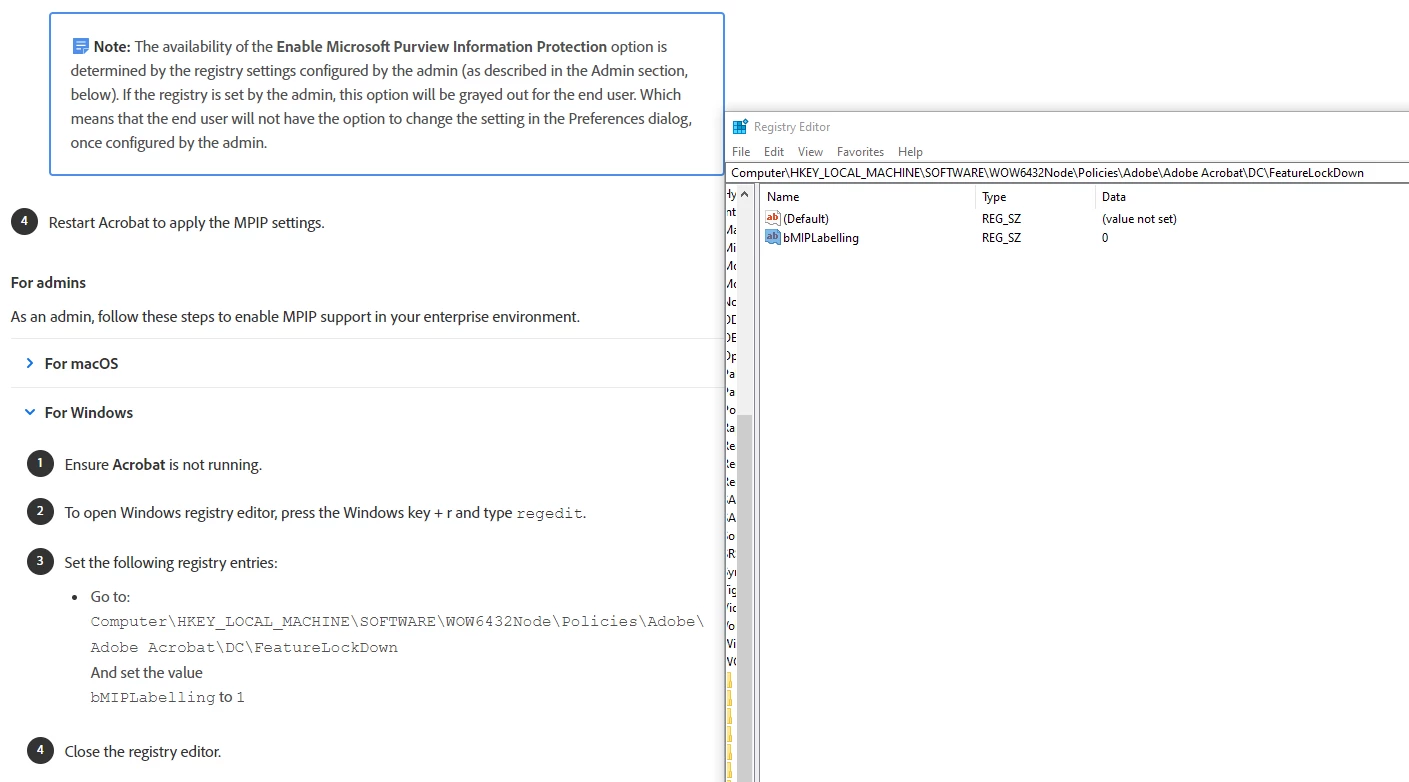Click 'Restart Acrobat to apply the MPIP settings'

point(186,223)
